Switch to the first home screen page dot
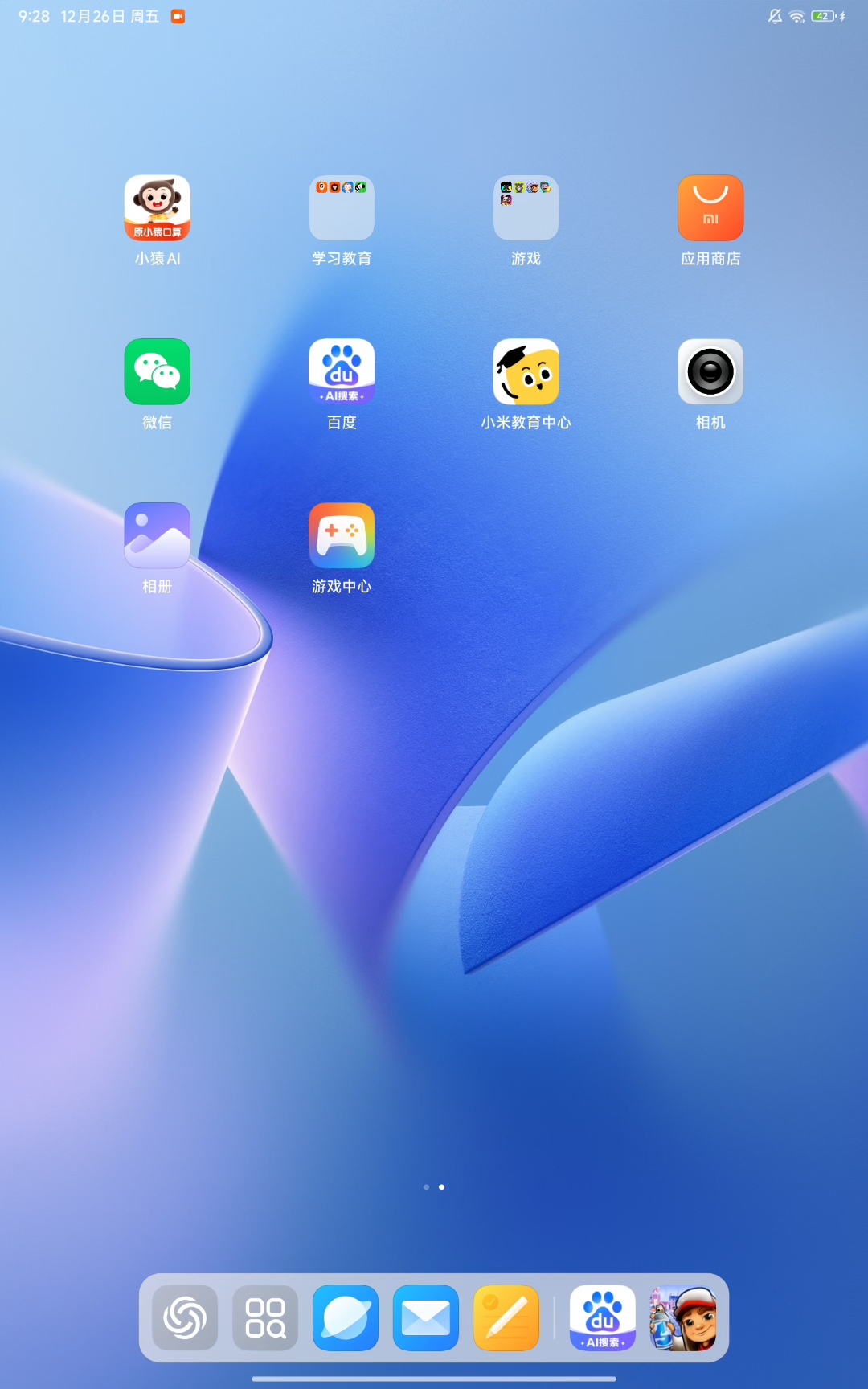This screenshot has width=868, height=1389. point(426,1187)
